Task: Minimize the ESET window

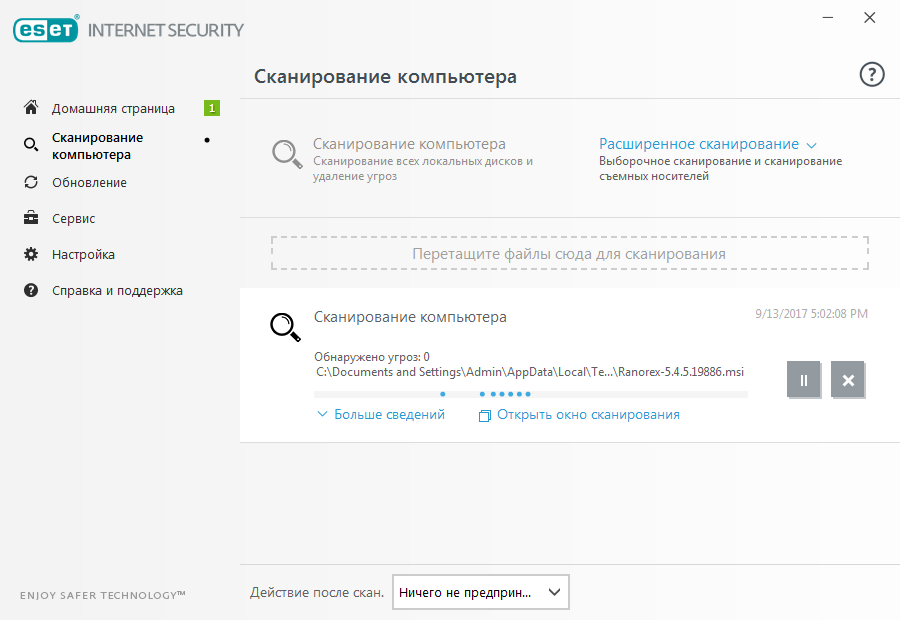Action: pos(828,18)
